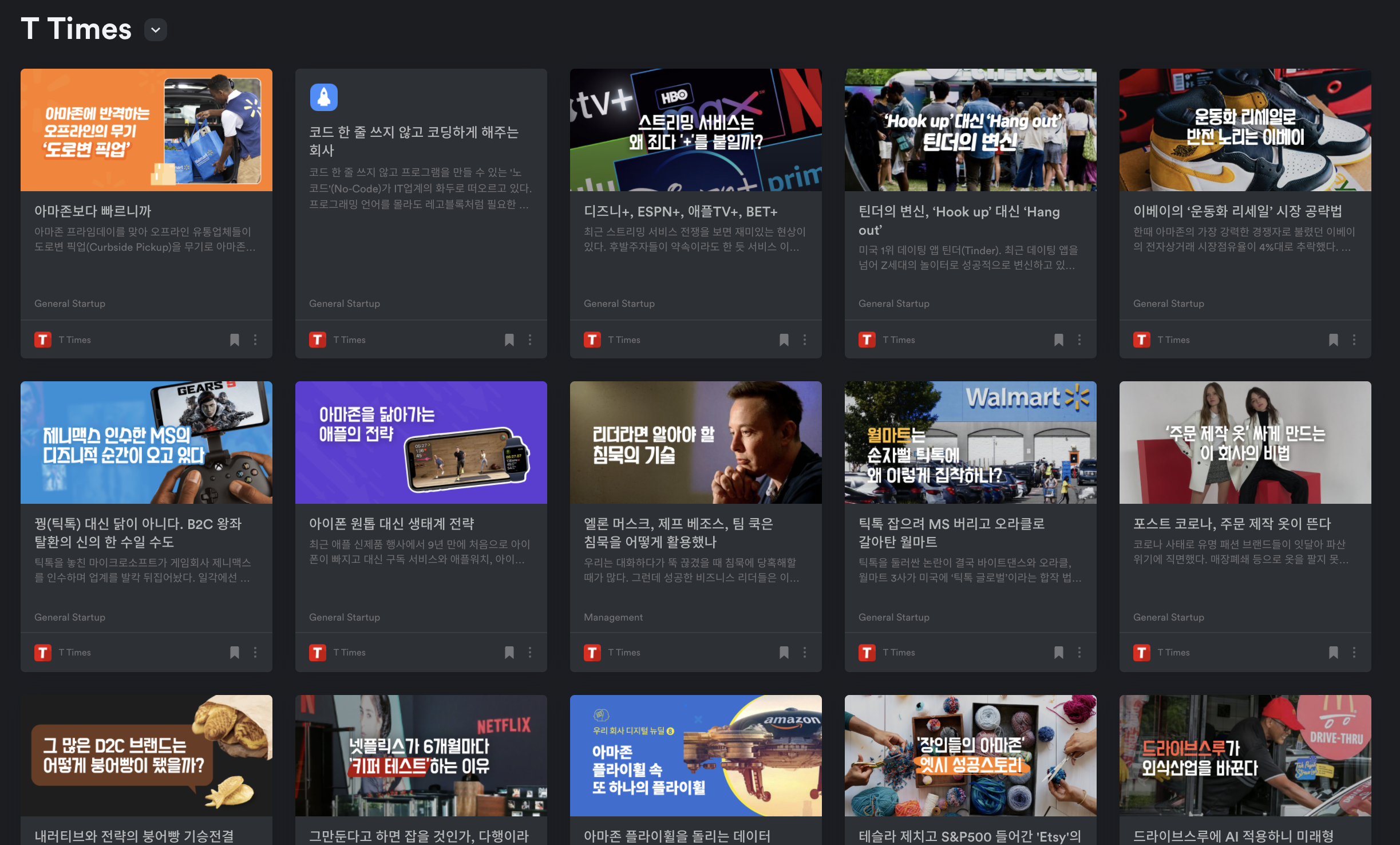Toggle bookmark on the no-code company article
Screen dimensions: 1400x845
(509, 340)
